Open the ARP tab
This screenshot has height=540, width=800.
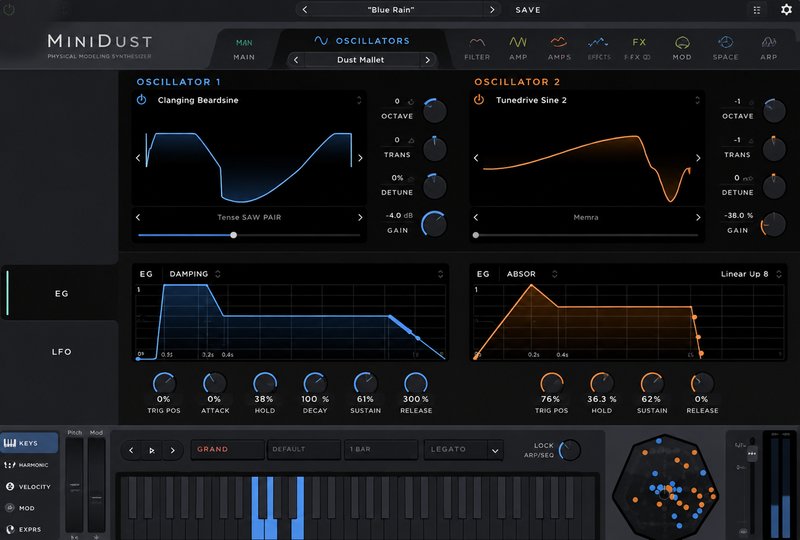tap(768, 49)
